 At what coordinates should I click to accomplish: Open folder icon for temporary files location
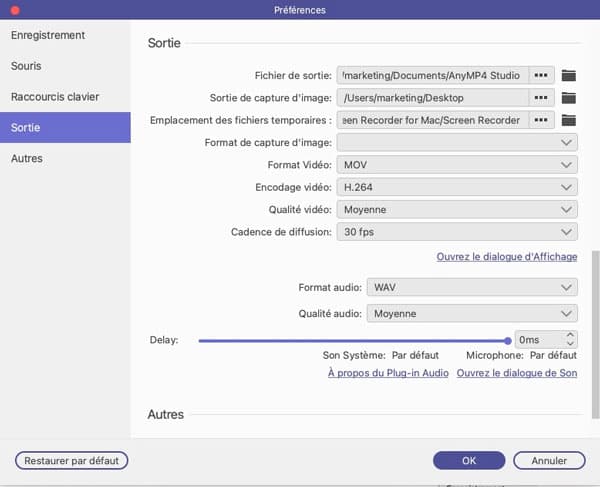[569, 120]
